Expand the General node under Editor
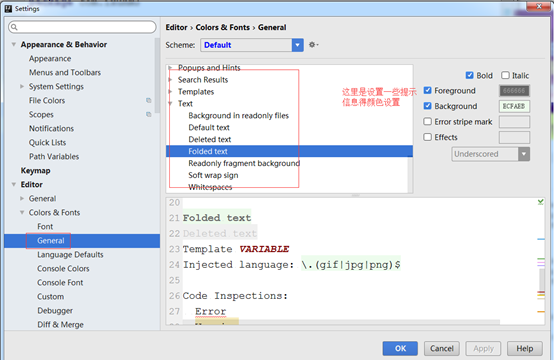This screenshot has width=554, height=360. pyautogui.click(x=22, y=199)
